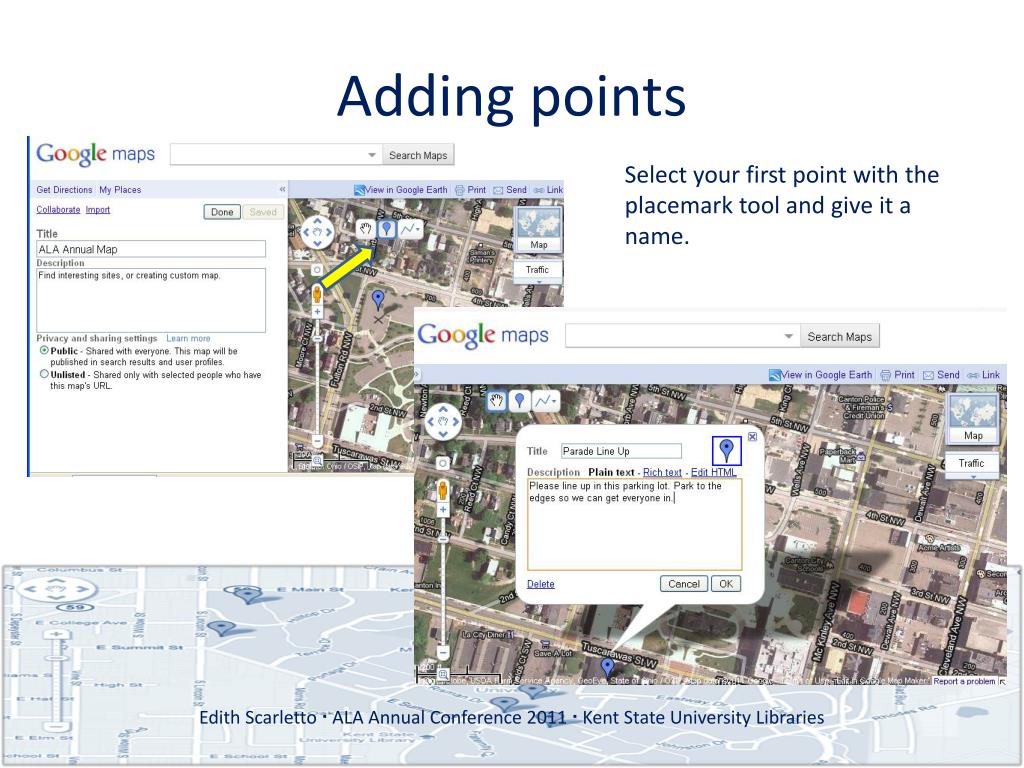Click the round location button under the ALA map's compass
The height and width of the screenshot is (768, 1024).
click(x=317, y=269)
